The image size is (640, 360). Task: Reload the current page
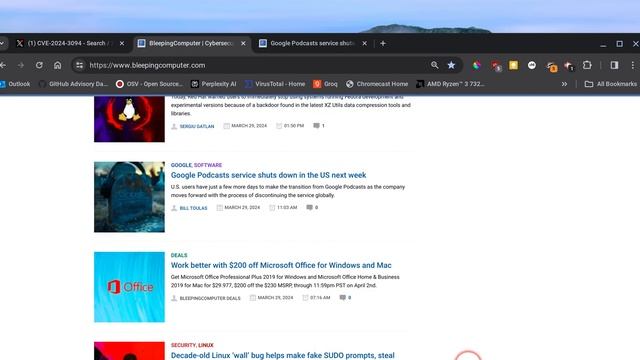[39, 65]
